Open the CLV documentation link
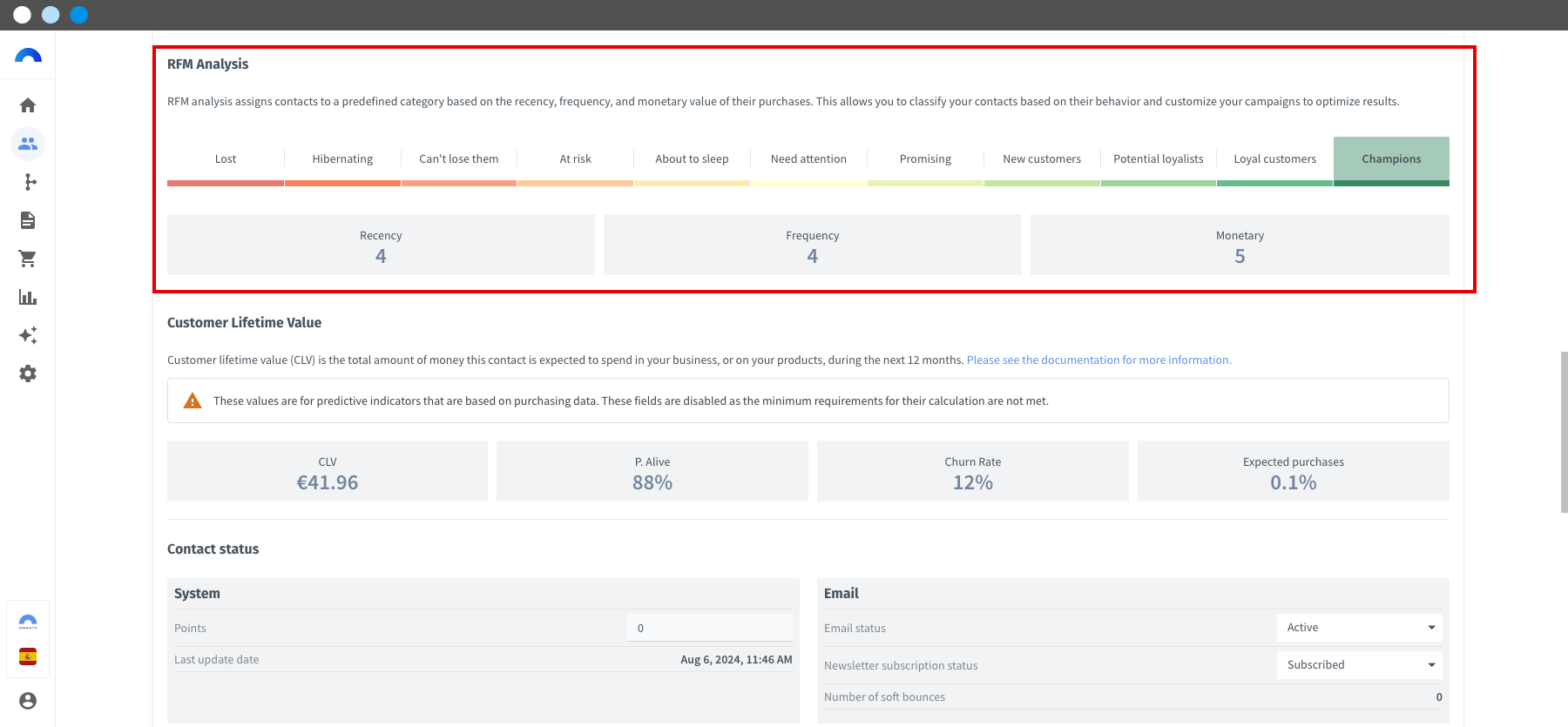Image resolution: width=1568 pixels, height=727 pixels. tap(1098, 360)
